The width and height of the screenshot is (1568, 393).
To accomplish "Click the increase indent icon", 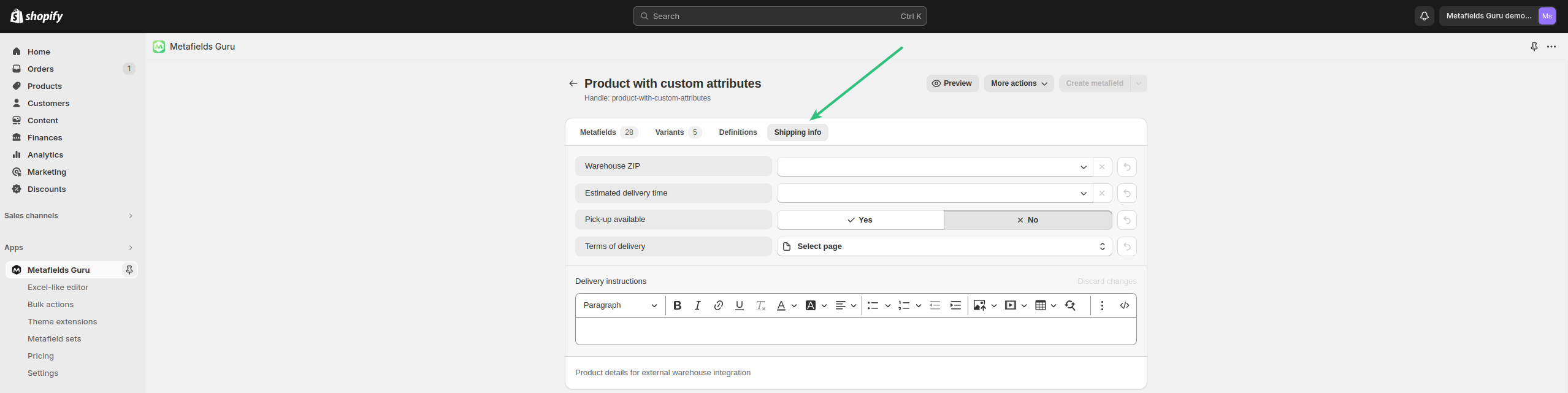I will click(x=955, y=305).
